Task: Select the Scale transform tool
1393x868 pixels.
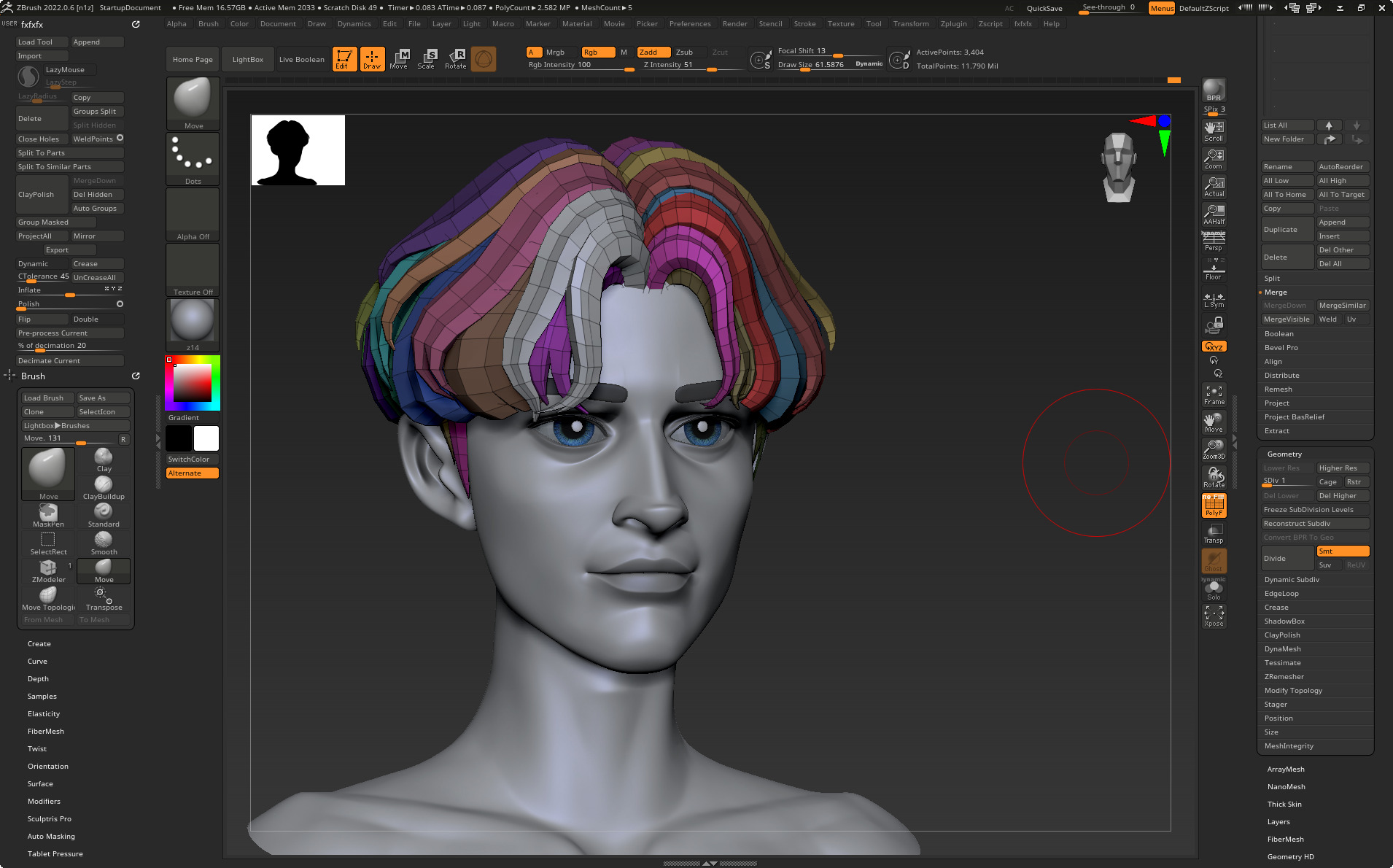Action: [x=427, y=59]
